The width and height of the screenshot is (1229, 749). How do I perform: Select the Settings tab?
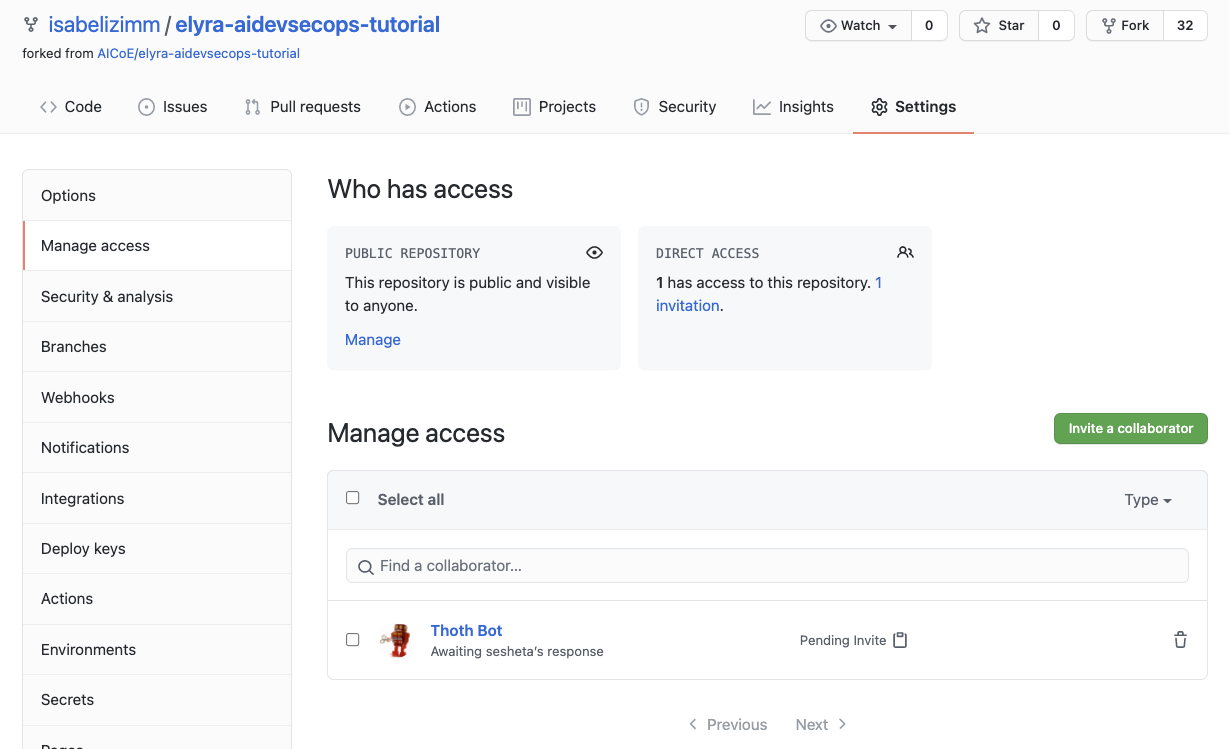pos(913,107)
